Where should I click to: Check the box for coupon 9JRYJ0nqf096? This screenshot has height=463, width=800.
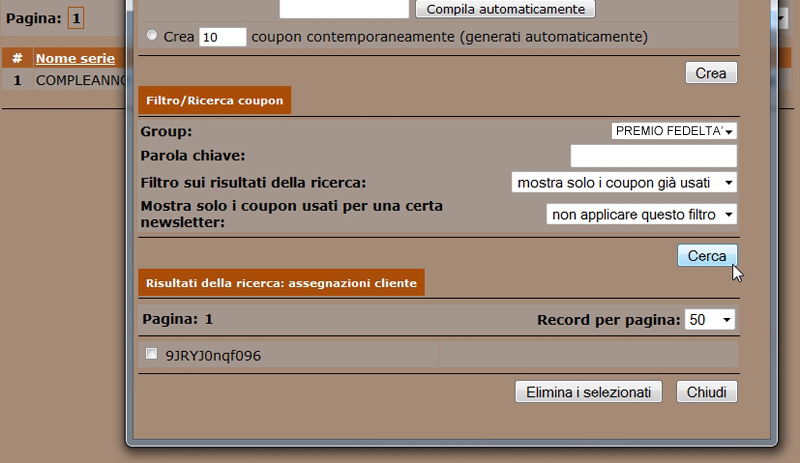pyautogui.click(x=152, y=353)
